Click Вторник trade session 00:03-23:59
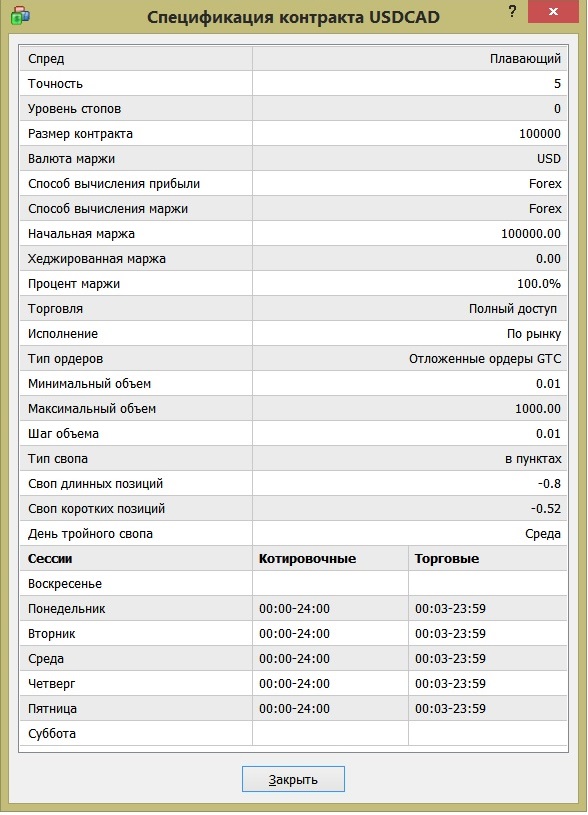Viewport: 588px width, 815px height. coord(450,634)
